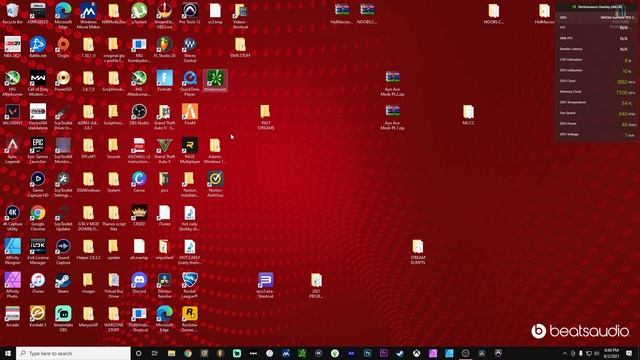Open the Google Chrome desktop shortcut

[38, 218]
